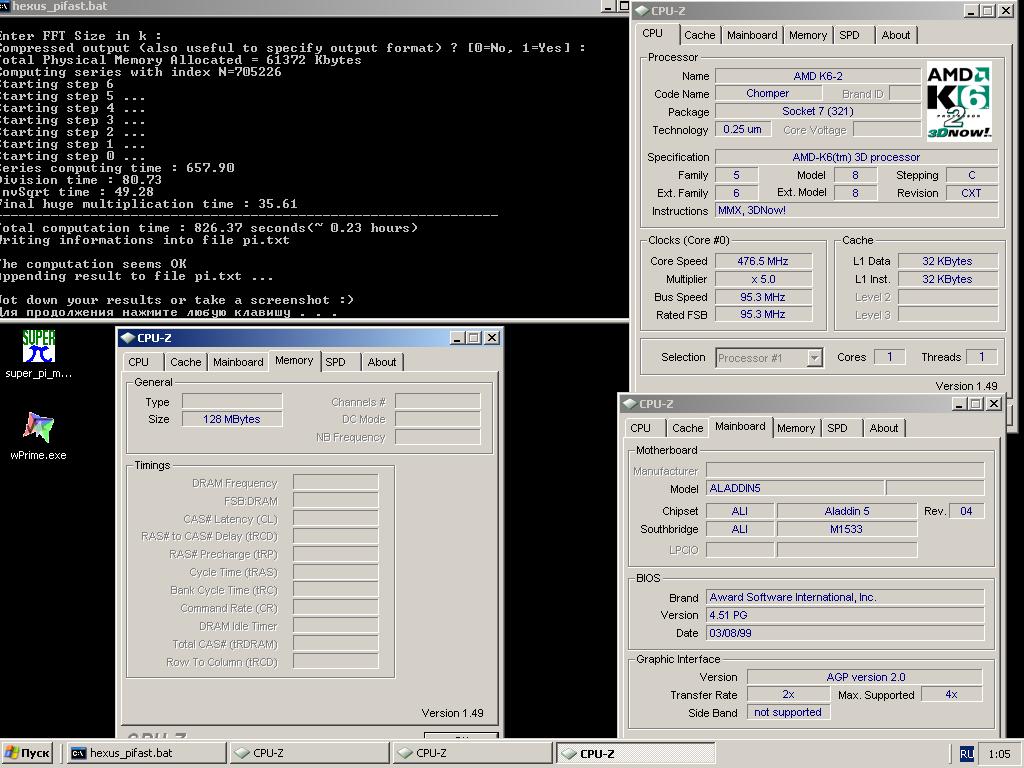The height and width of the screenshot is (768, 1024).
Task: Activate the third highlighted CPU-Z taskbar button
Action: point(635,753)
